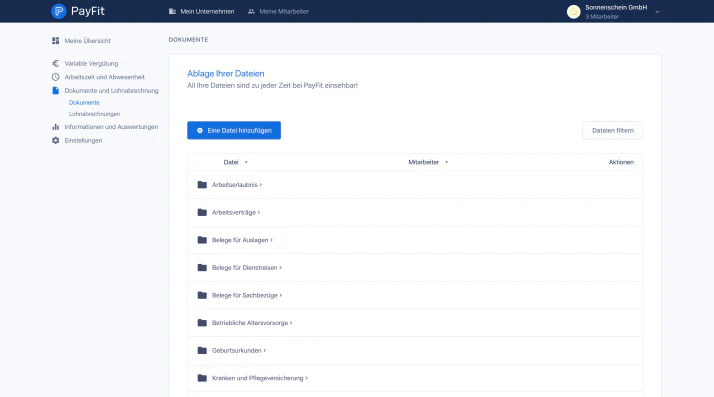Select the euro icon for Variable Vergütung
Screen dimensions: 714x397
56,63
